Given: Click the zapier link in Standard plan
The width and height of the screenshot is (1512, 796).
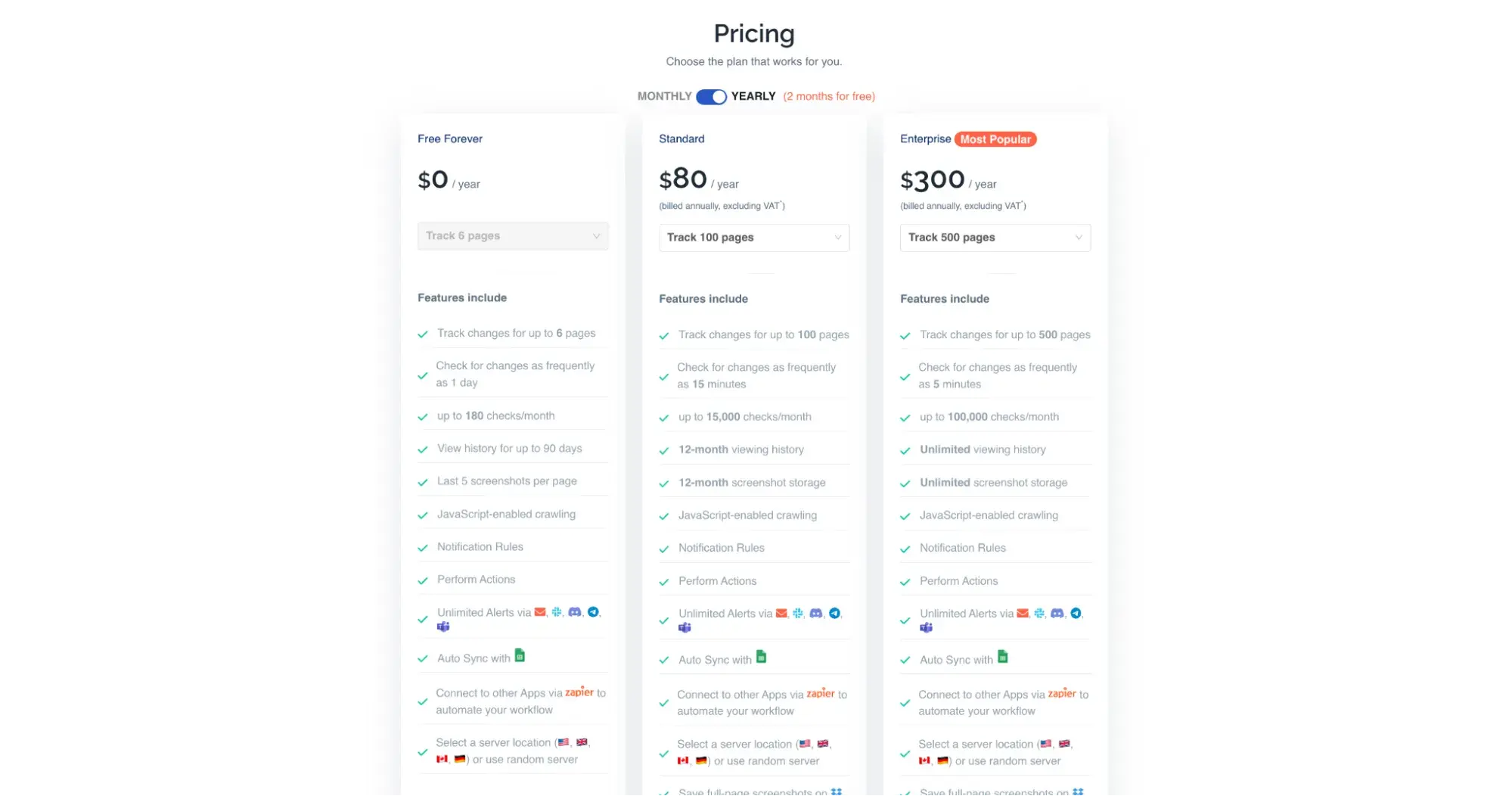Looking at the screenshot, I should [820, 693].
